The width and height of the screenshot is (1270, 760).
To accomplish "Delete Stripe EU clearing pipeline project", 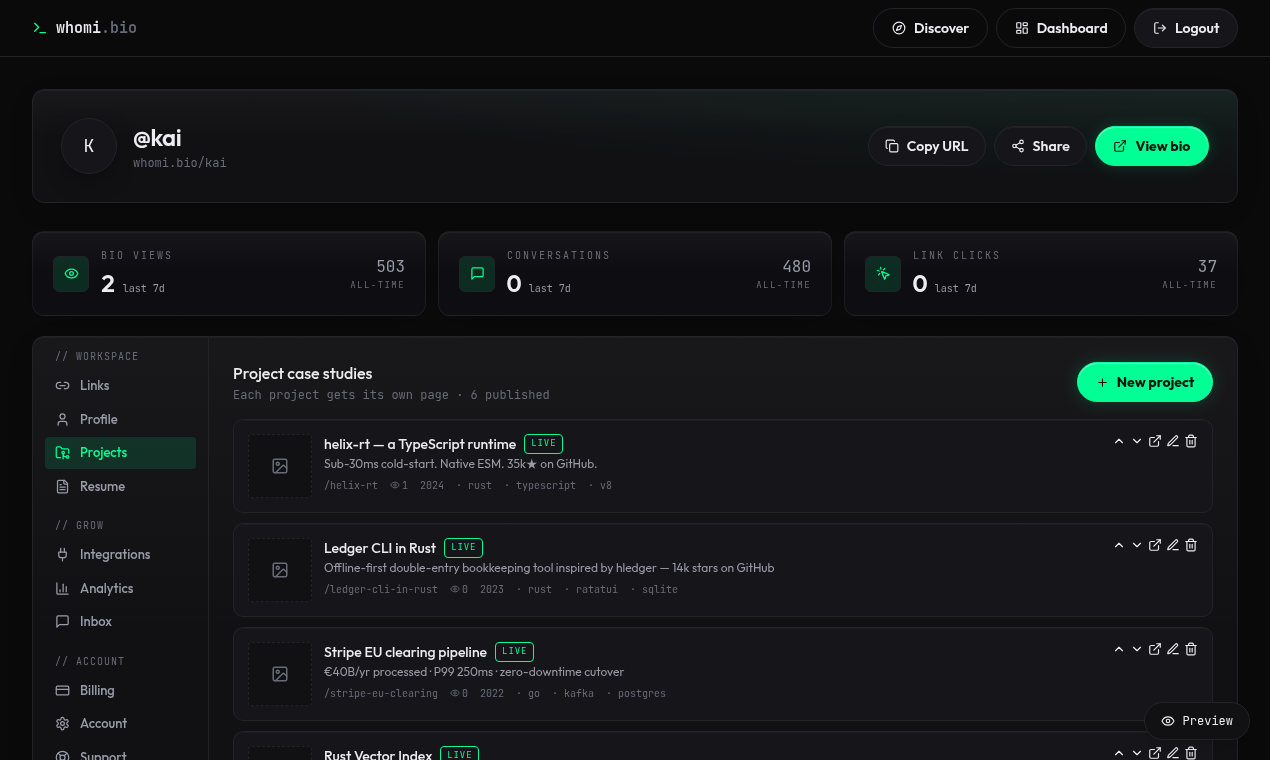I will [1191, 649].
